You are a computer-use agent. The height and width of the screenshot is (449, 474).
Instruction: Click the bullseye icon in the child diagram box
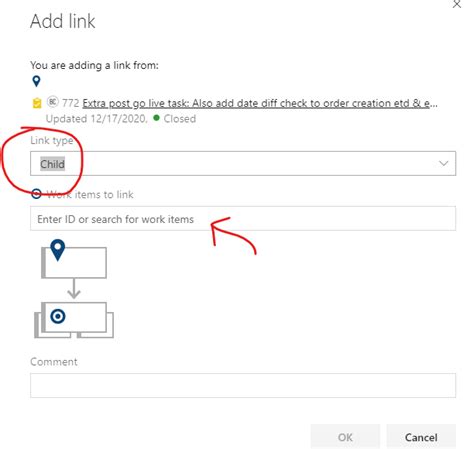coord(58,316)
